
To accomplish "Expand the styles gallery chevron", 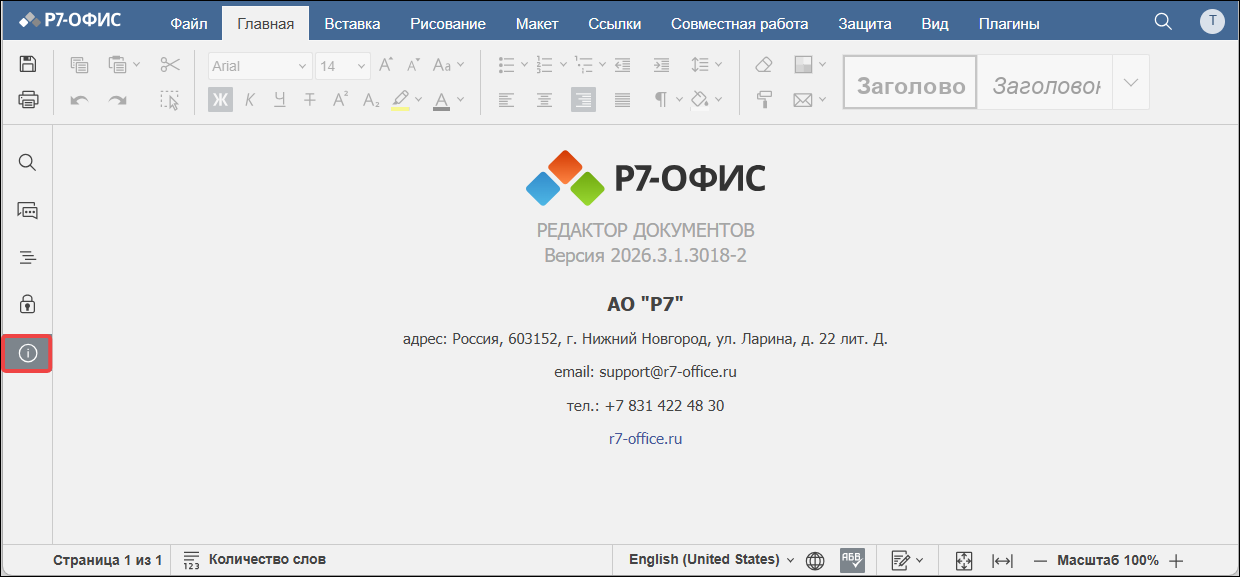I will 1131,82.
